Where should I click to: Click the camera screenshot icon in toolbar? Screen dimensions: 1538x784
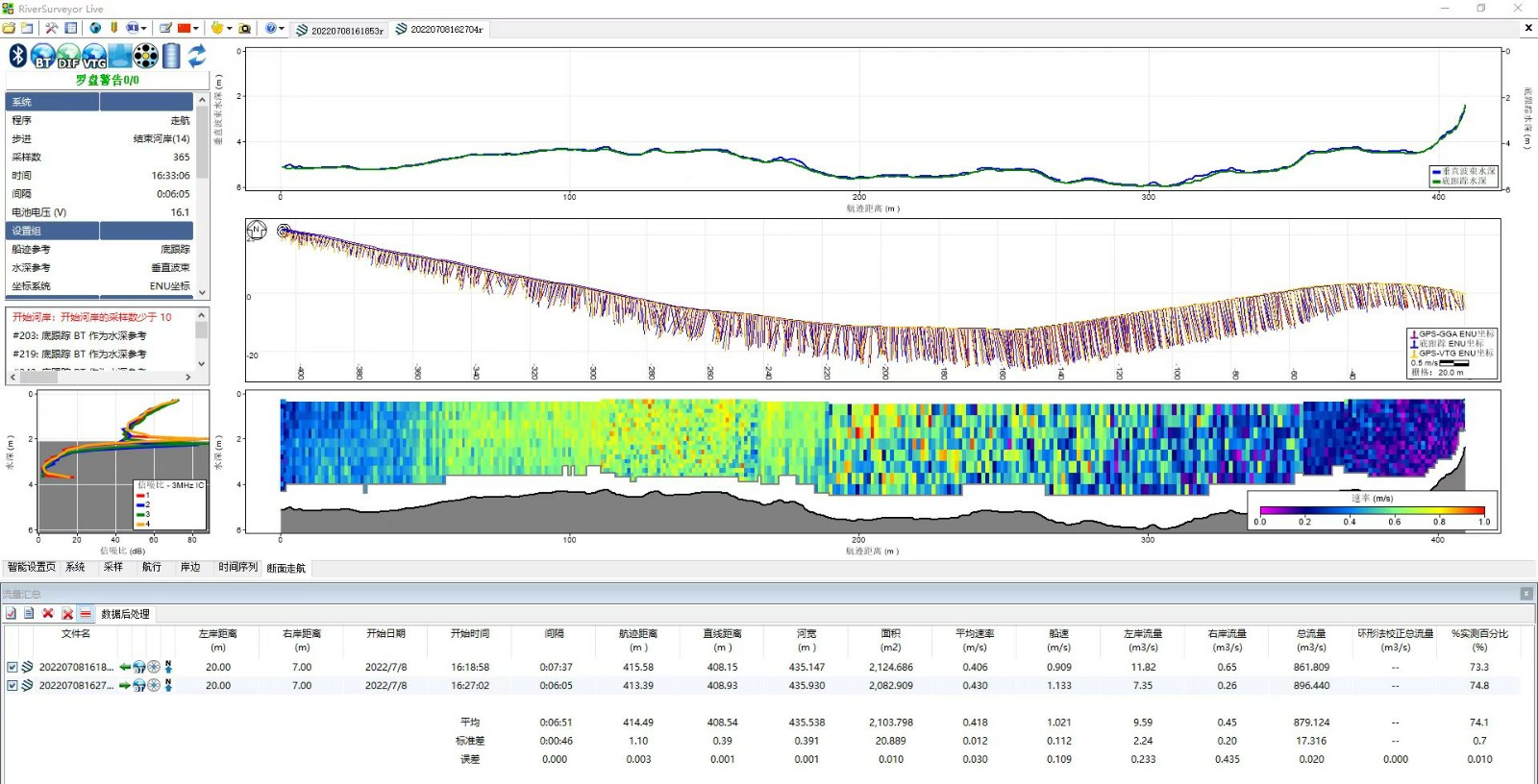[x=245, y=29]
